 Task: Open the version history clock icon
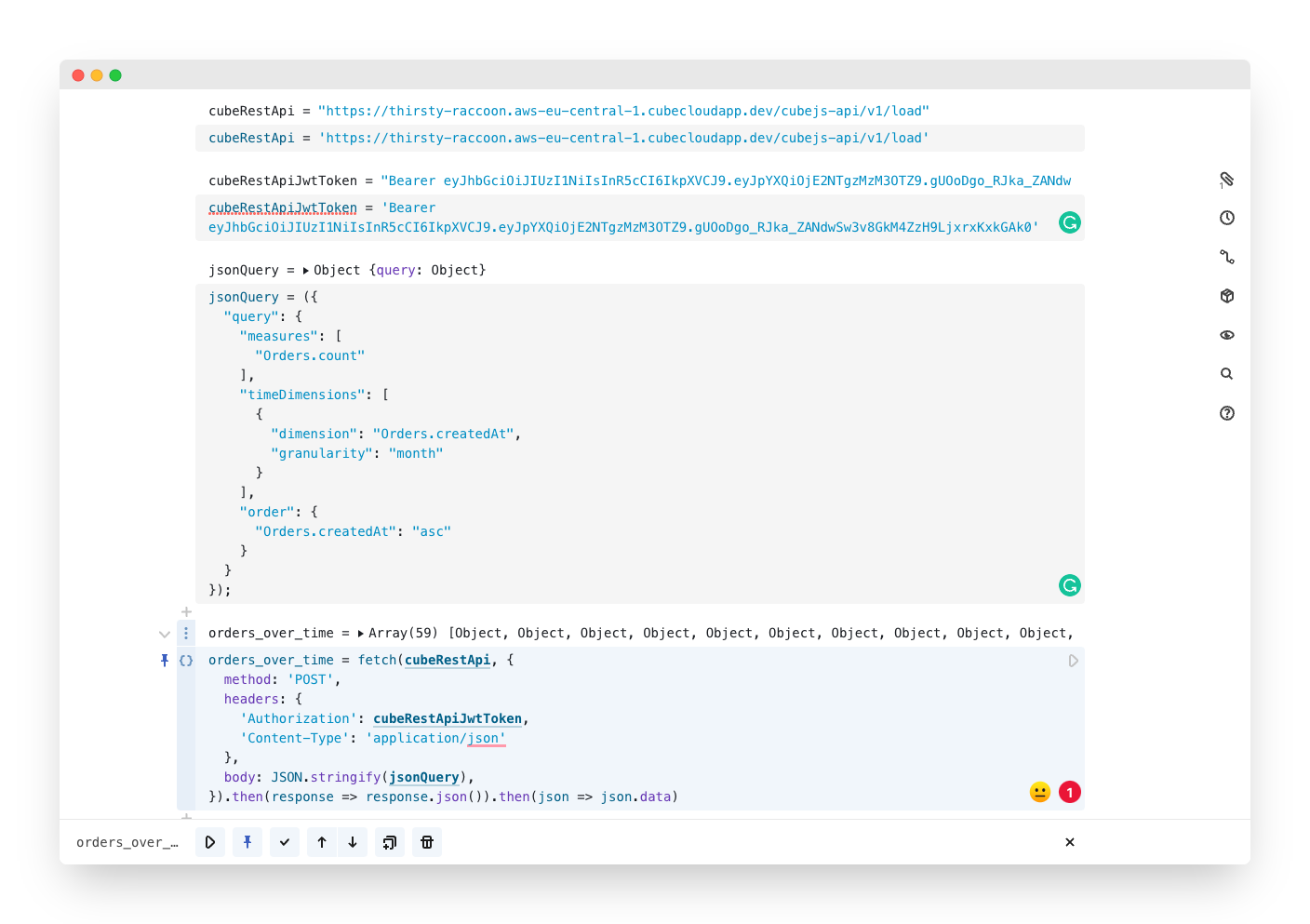tap(1226, 218)
